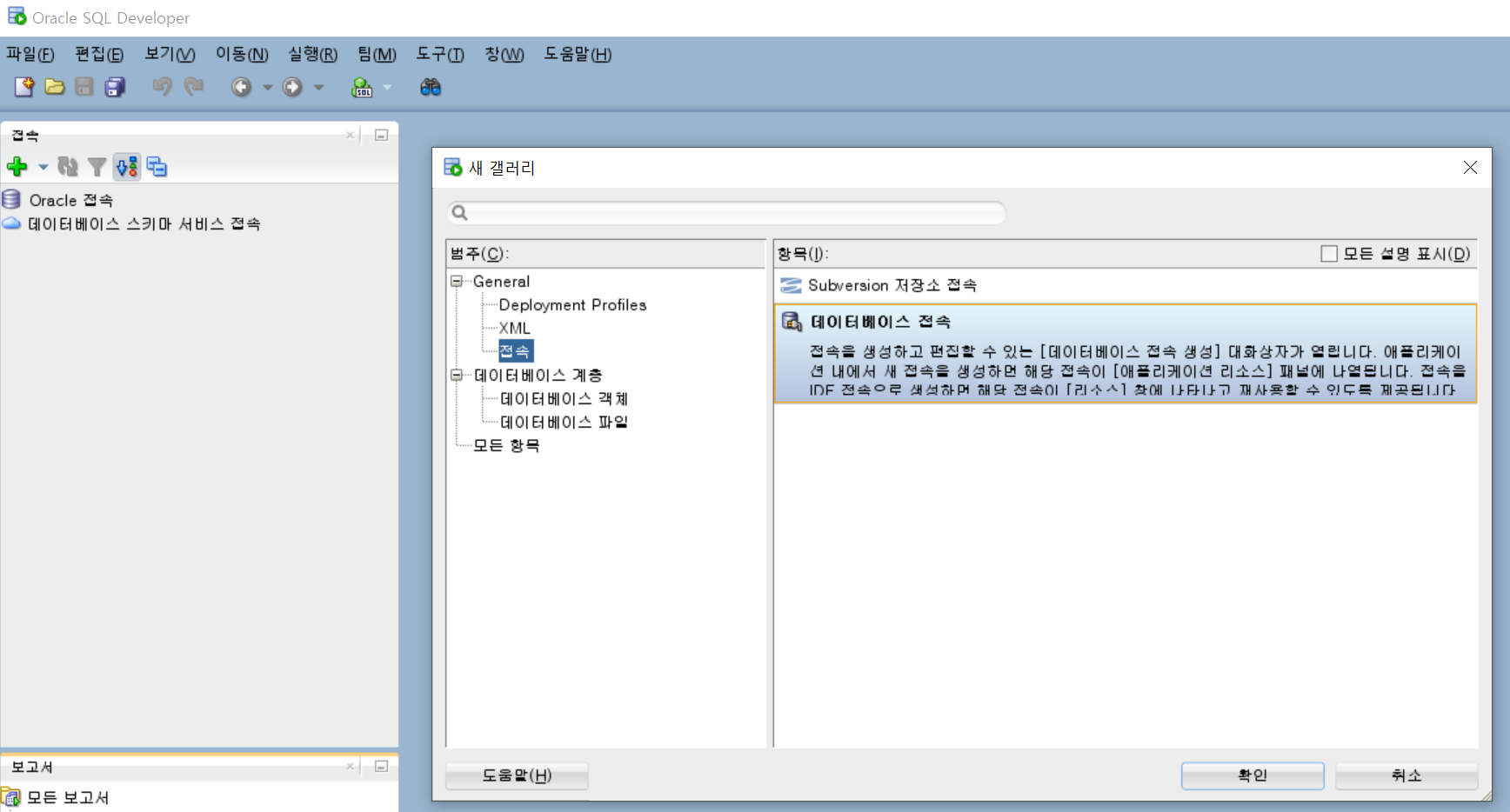Image resolution: width=1510 pixels, height=812 pixels.
Task: Click Oracle 접속 in connections tree
Action: pos(71,200)
